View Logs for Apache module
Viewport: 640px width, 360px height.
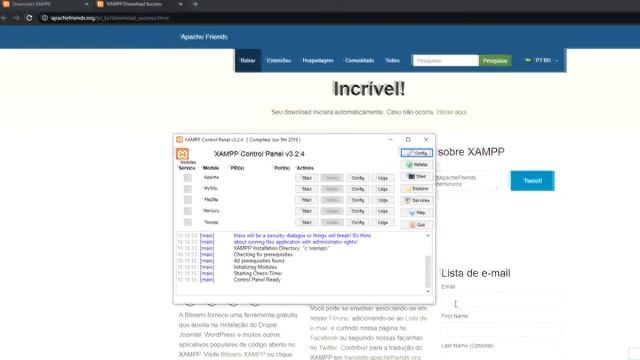click(x=383, y=178)
